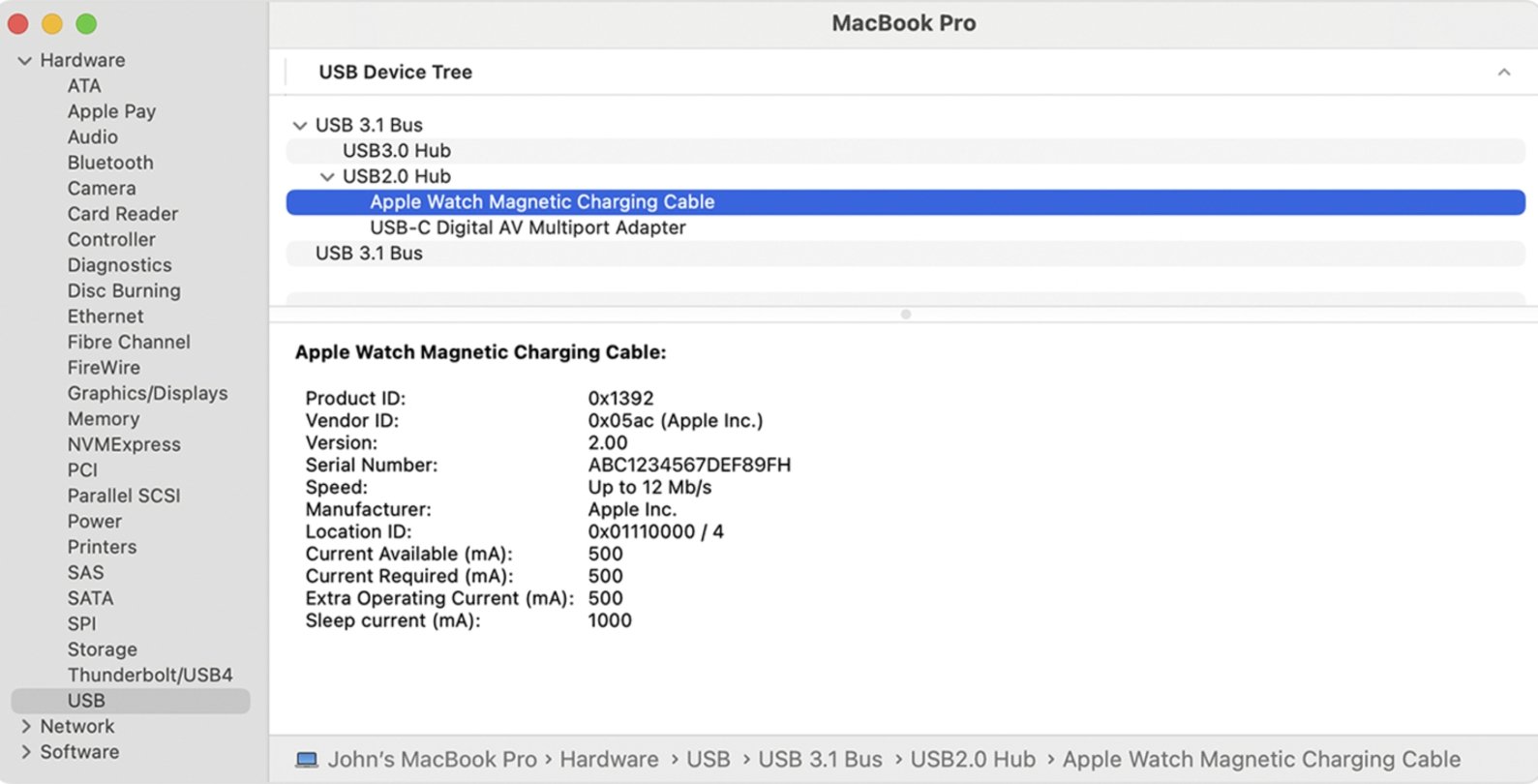Select Ethernet in the sidebar
Screen dimensions: 1538x784
coord(106,317)
